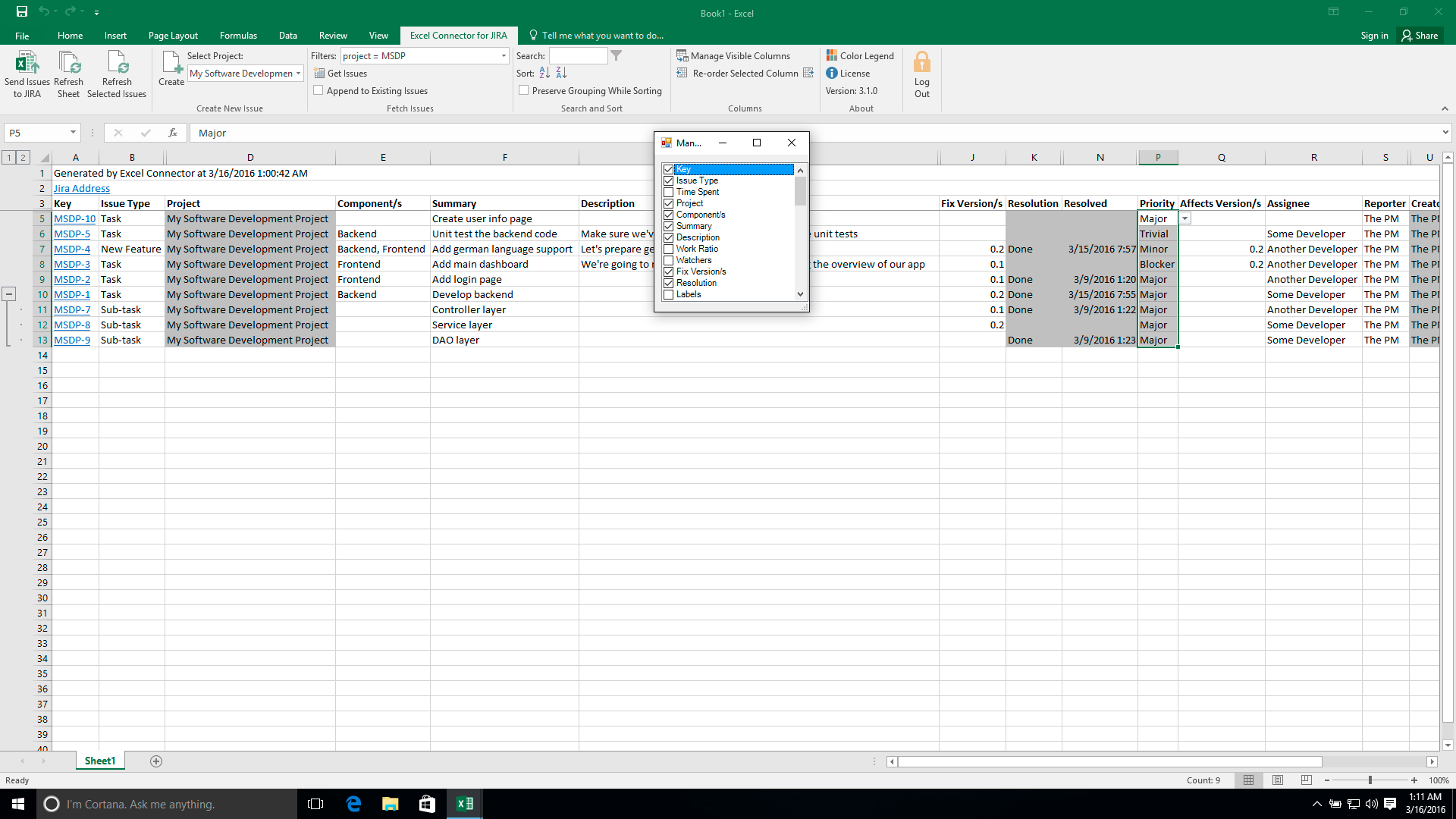
Task: Click Share button
Action: pos(1420,35)
